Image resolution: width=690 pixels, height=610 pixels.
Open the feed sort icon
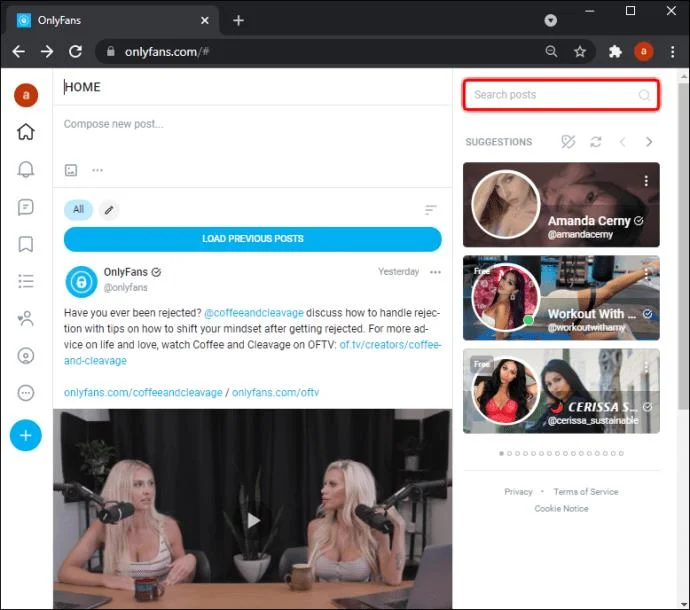[x=430, y=209]
